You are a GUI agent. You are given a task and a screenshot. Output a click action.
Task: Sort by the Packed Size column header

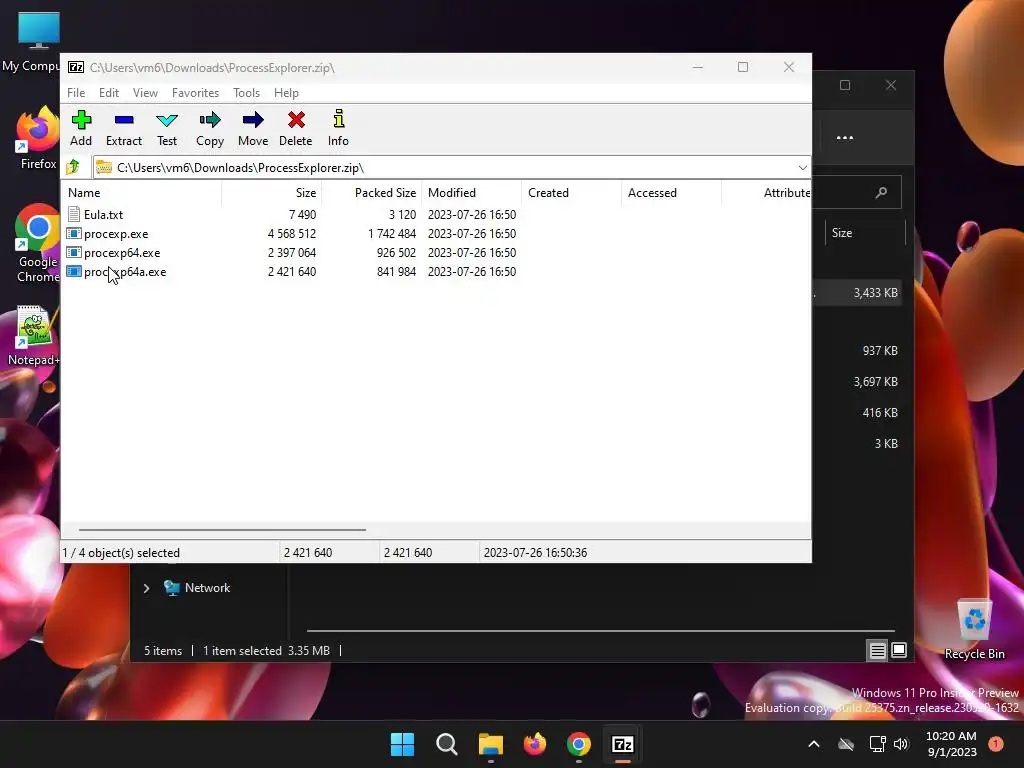tap(372, 193)
